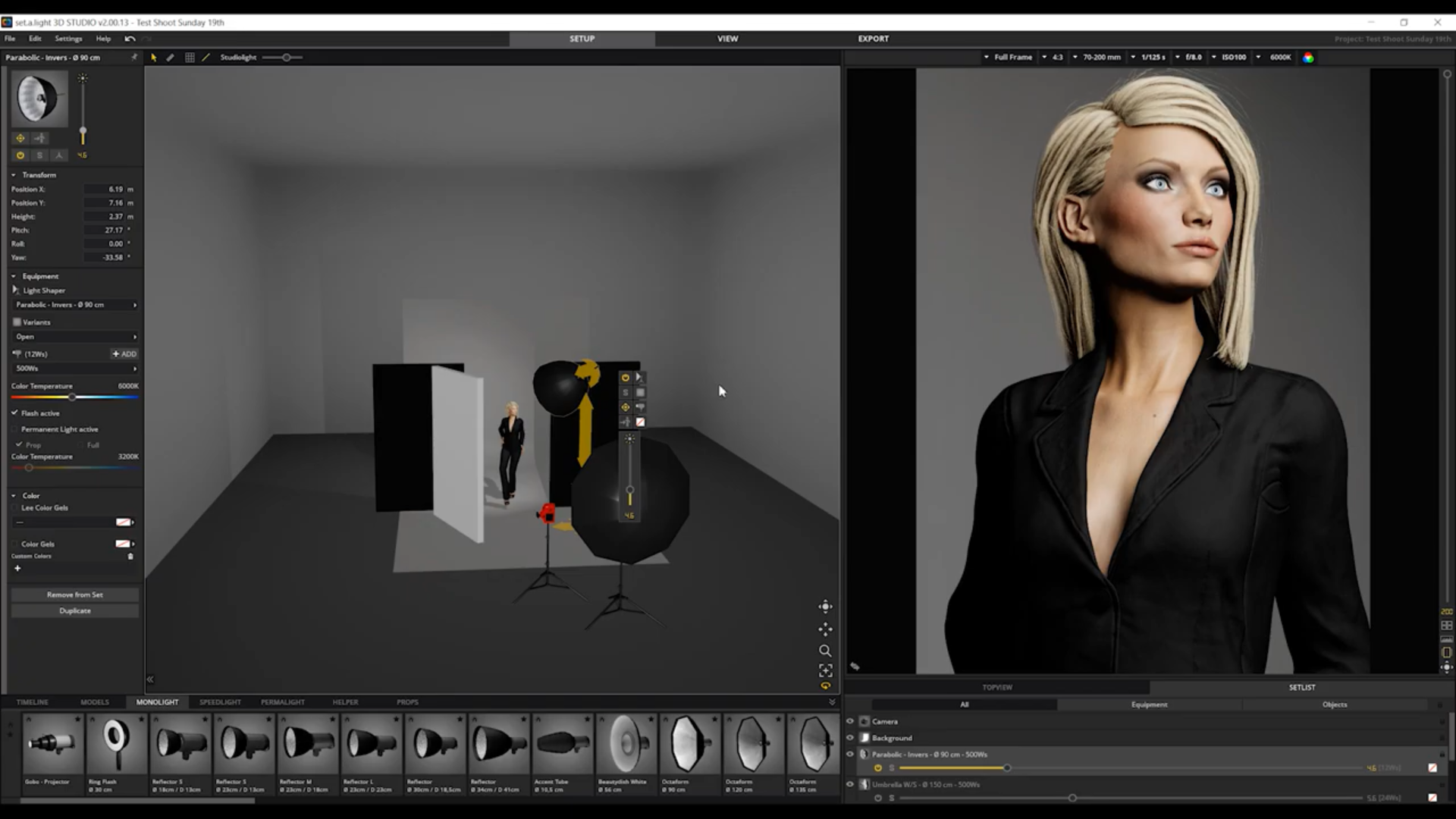Open the SPEEDLIGHT equipment tab
The image size is (1456, 819).
pos(220,702)
